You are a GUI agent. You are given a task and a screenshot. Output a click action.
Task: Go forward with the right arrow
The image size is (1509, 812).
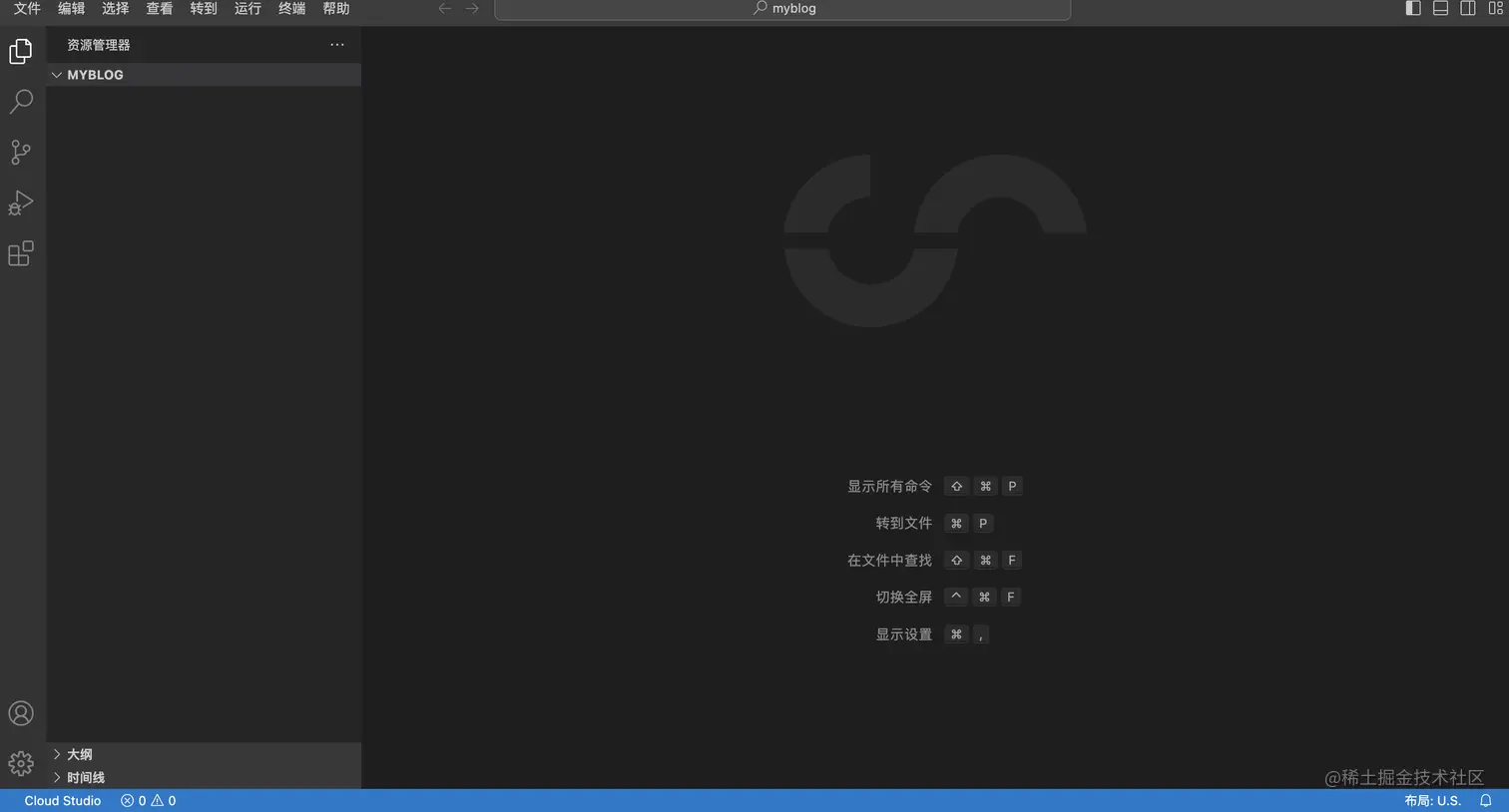point(472,8)
